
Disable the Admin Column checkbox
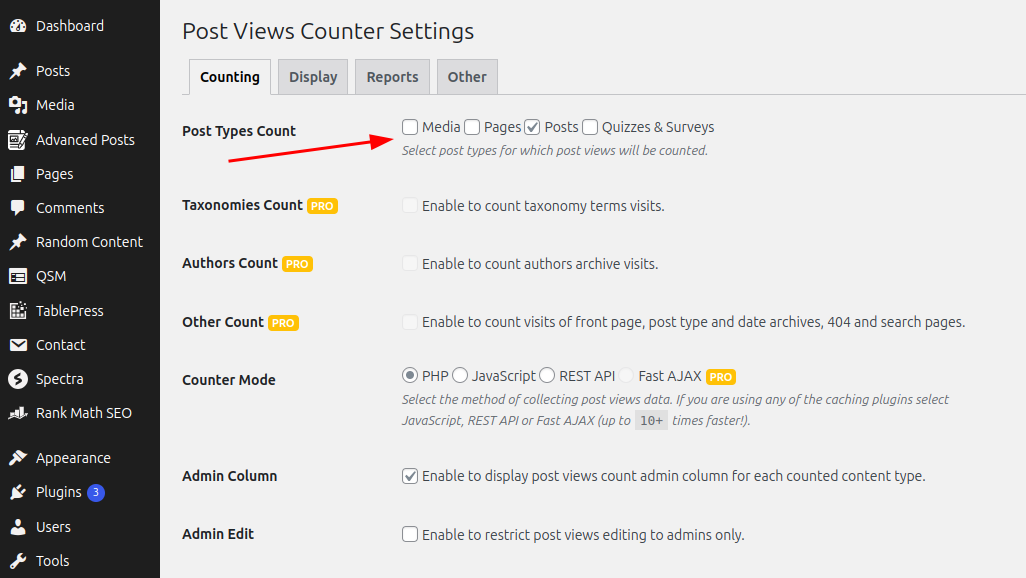(x=410, y=476)
